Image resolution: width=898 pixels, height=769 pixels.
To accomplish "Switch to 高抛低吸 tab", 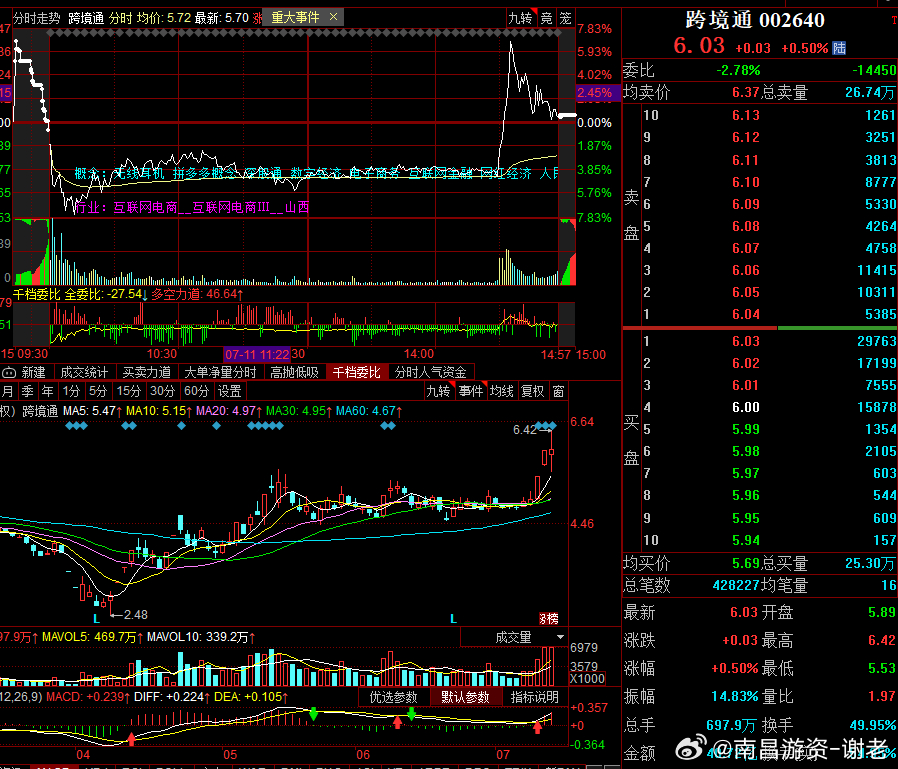I will pos(294,372).
